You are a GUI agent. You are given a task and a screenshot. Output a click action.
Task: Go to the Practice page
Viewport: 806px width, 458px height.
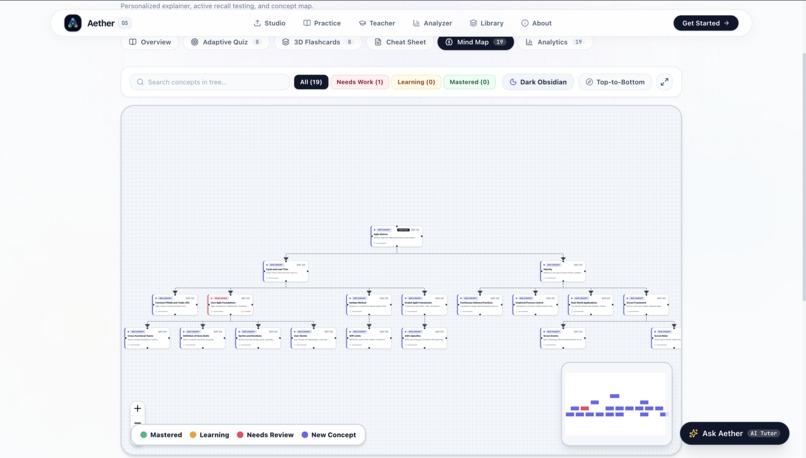[x=322, y=23]
